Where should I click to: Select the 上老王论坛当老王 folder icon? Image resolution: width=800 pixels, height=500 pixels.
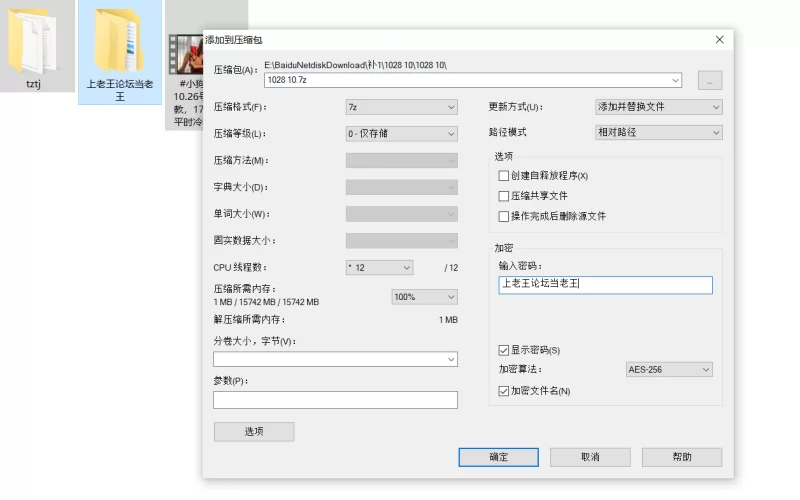(x=119, y=41)
